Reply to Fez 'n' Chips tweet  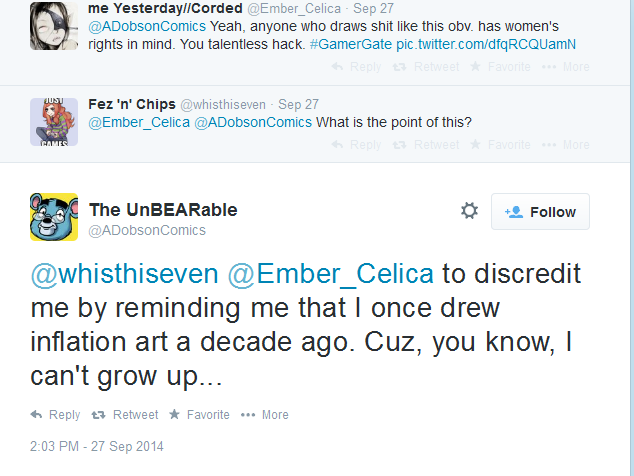click(x=356, y=145)
